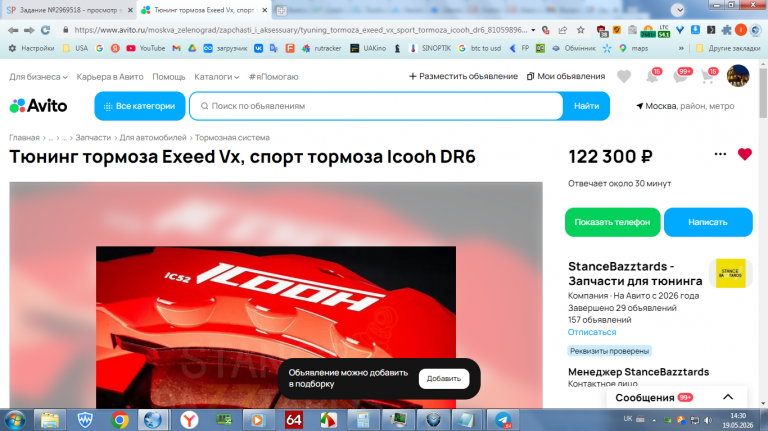Open YouTube bookmark

(145, 48)
